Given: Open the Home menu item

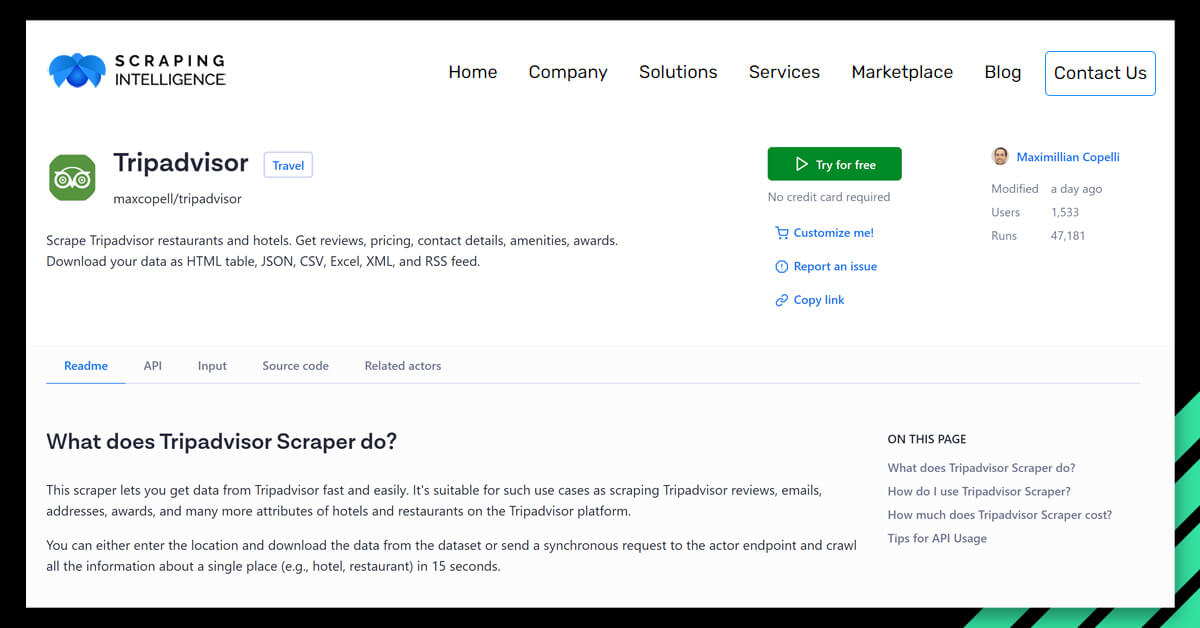Looking at the screenshot, I should [473, 72].
